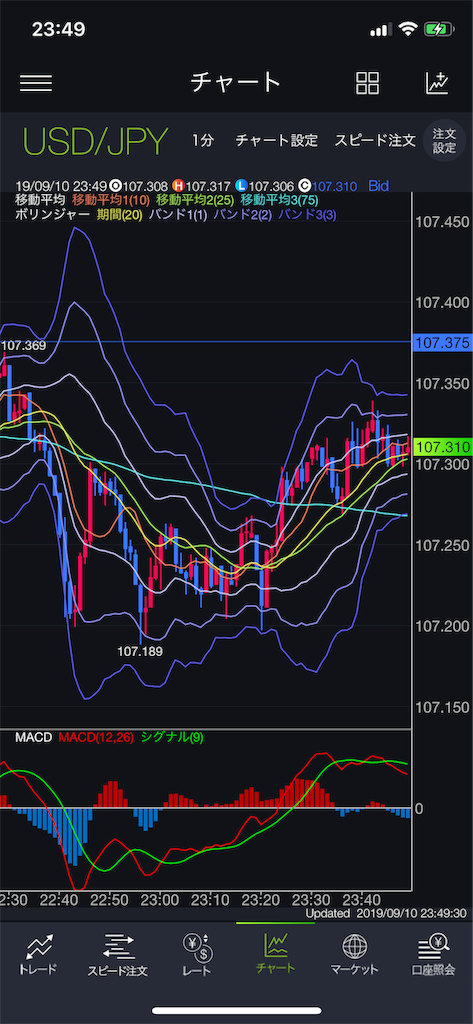Tap the MACD zero level label
The width and height of the screenshot is (473, 1024).
click(419, 808)
